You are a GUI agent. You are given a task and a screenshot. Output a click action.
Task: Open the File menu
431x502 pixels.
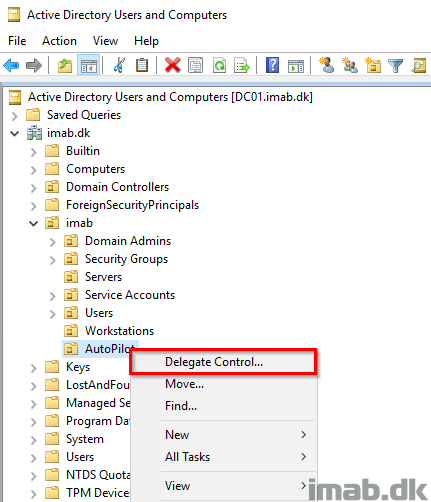[17, 41]
